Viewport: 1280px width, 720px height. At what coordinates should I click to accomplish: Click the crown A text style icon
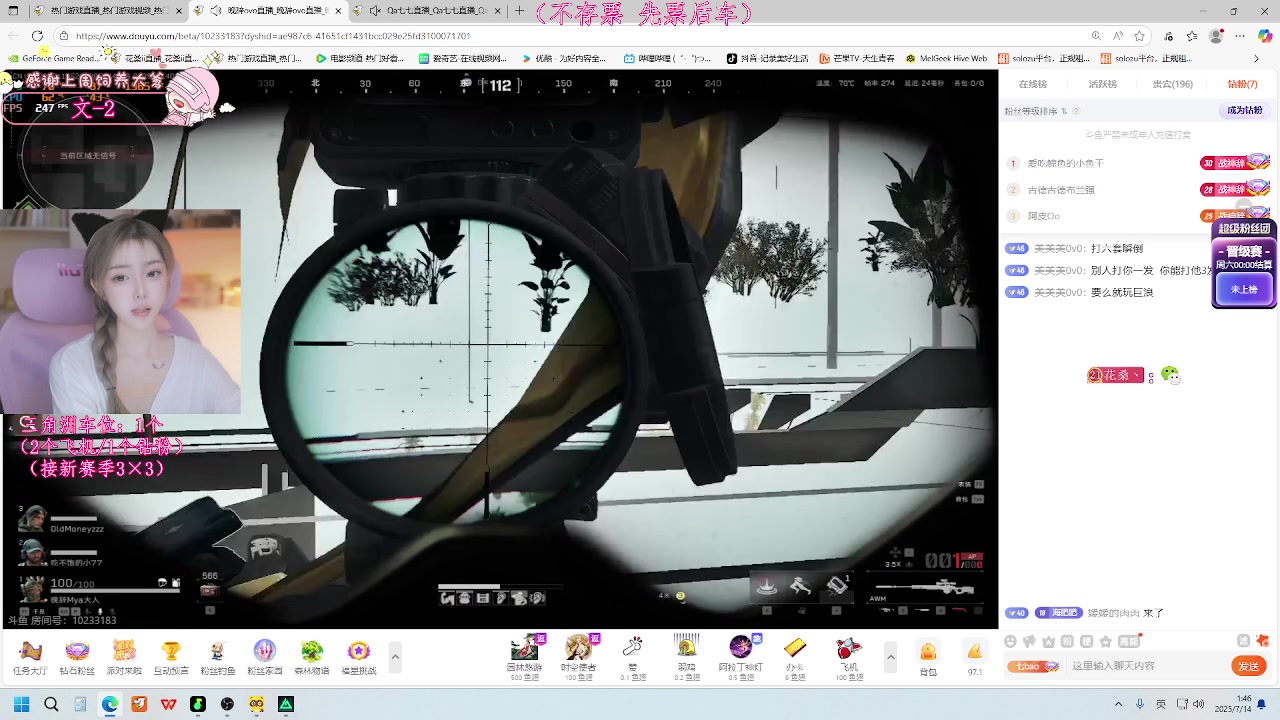(x=1048, y=641)
